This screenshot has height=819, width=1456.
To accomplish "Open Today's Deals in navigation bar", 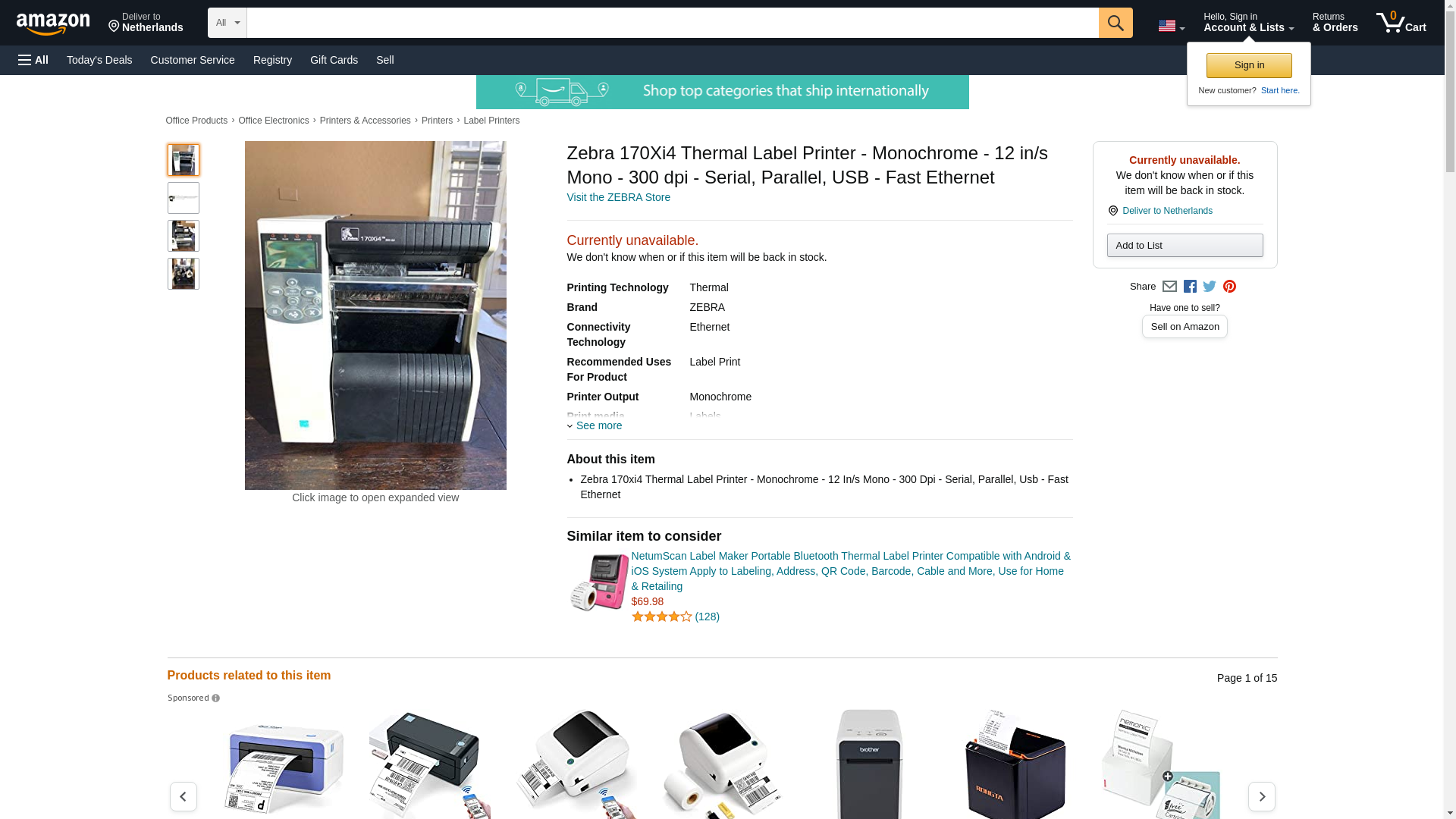I will click(x=99, y=60).
